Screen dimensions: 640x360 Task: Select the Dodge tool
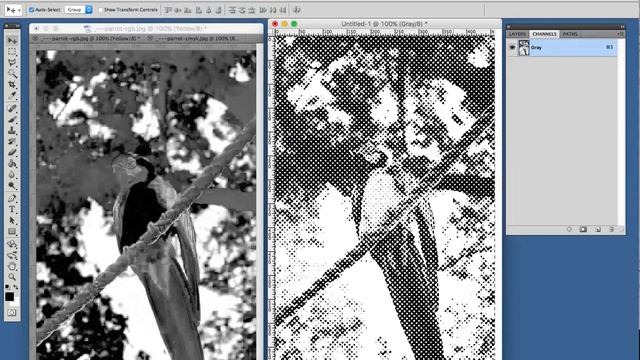pos(12,186)
